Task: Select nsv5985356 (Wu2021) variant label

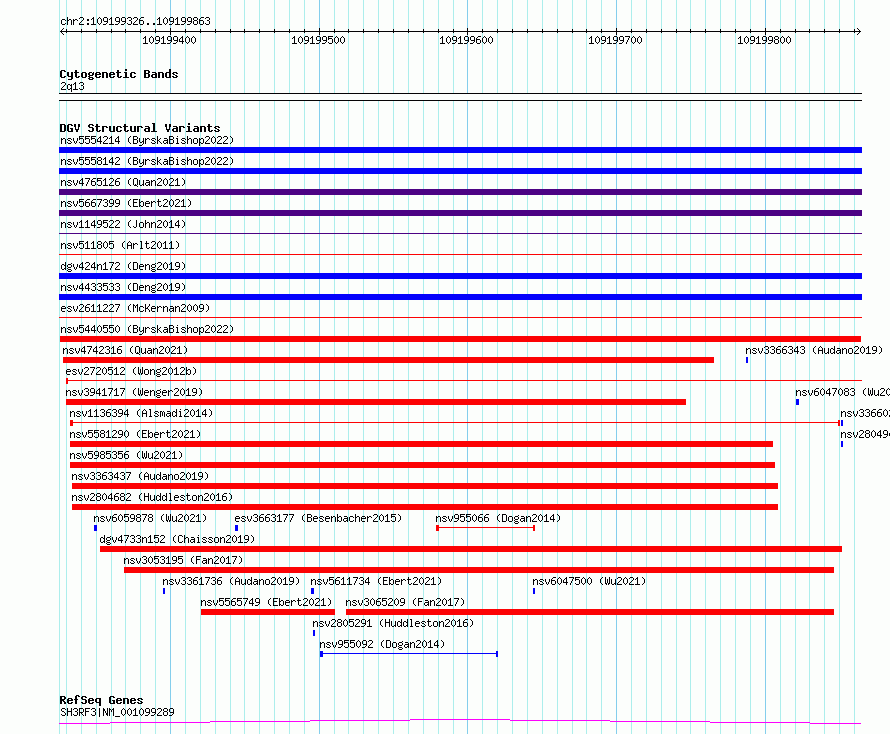Action: 126,455
